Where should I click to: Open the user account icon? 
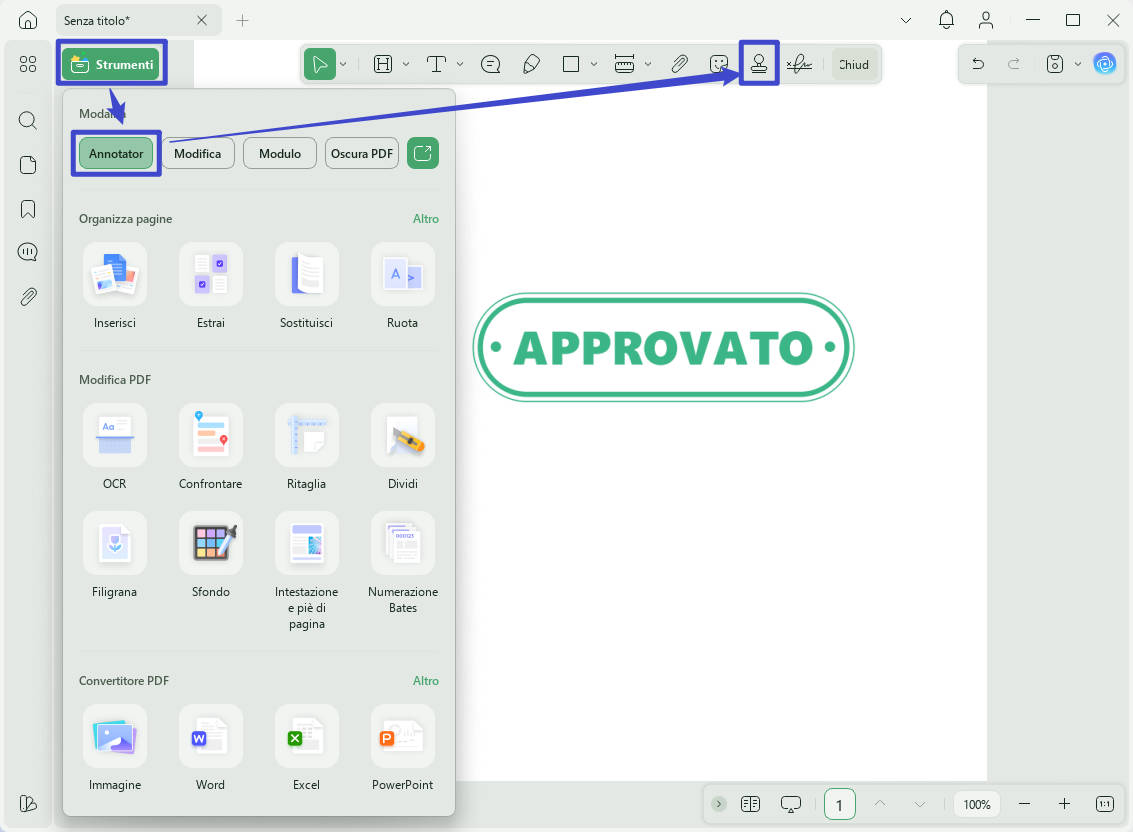pyautogui.click(x=986, y=20)
